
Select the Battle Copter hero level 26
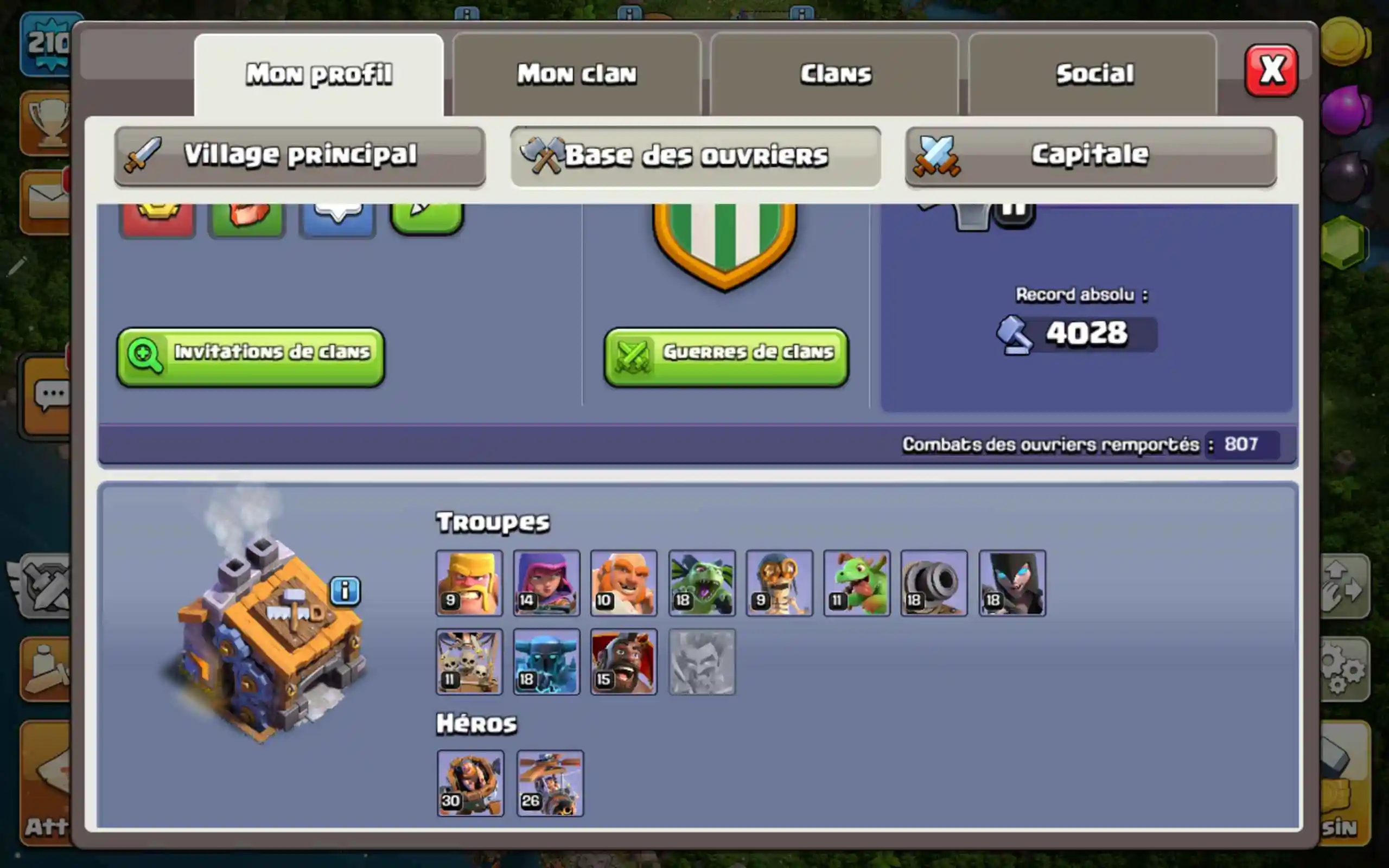pyautogui.click(x=550, y=783)
